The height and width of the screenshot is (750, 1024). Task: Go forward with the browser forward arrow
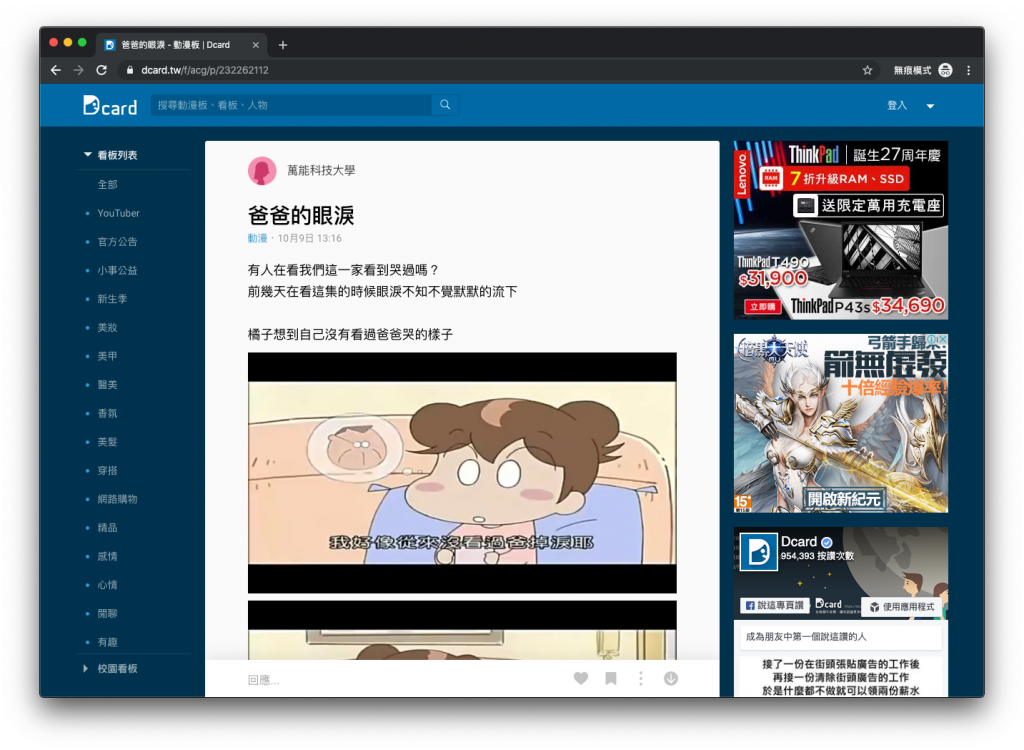78,70
